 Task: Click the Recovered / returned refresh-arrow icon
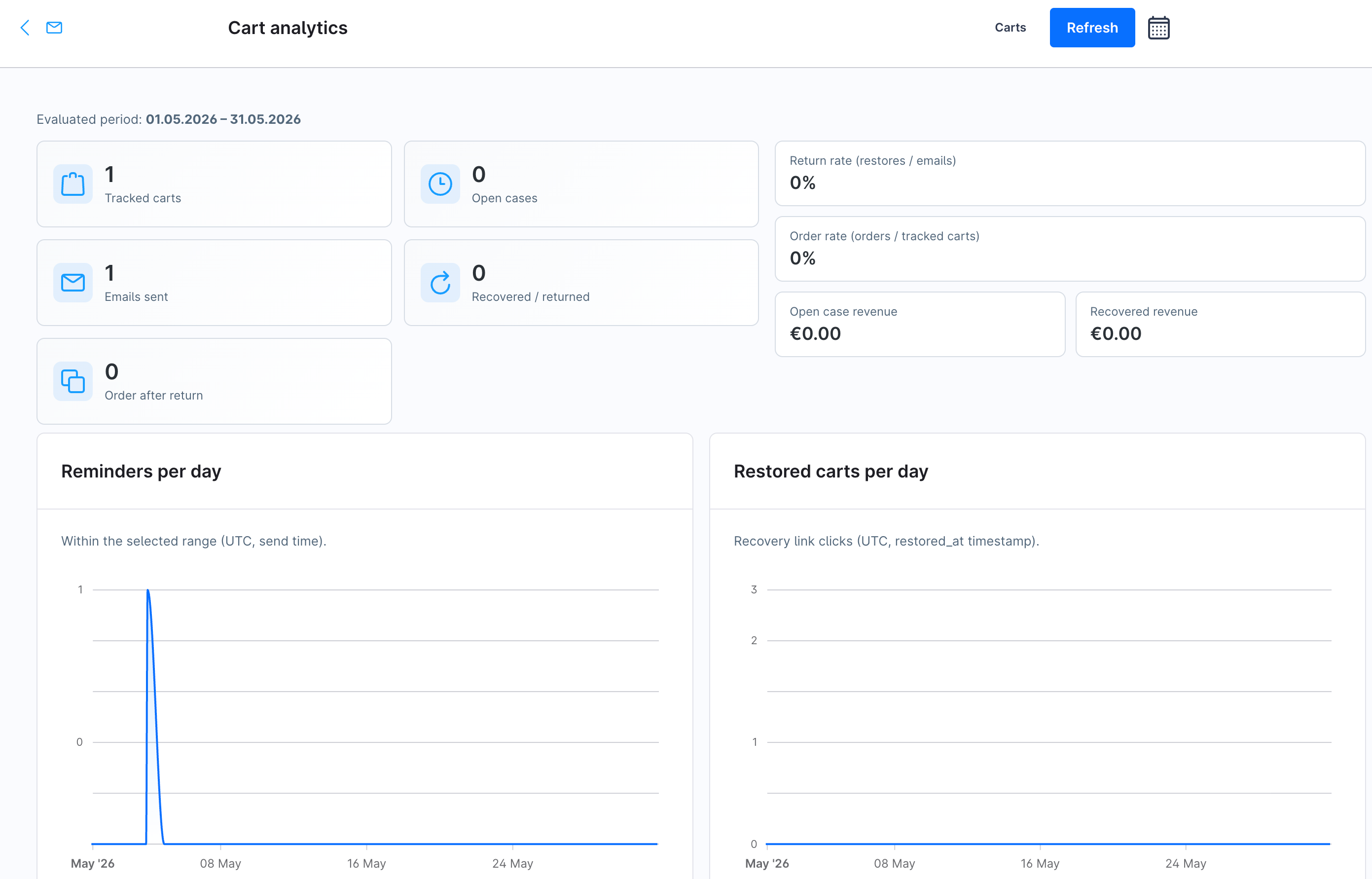(440, 283)
